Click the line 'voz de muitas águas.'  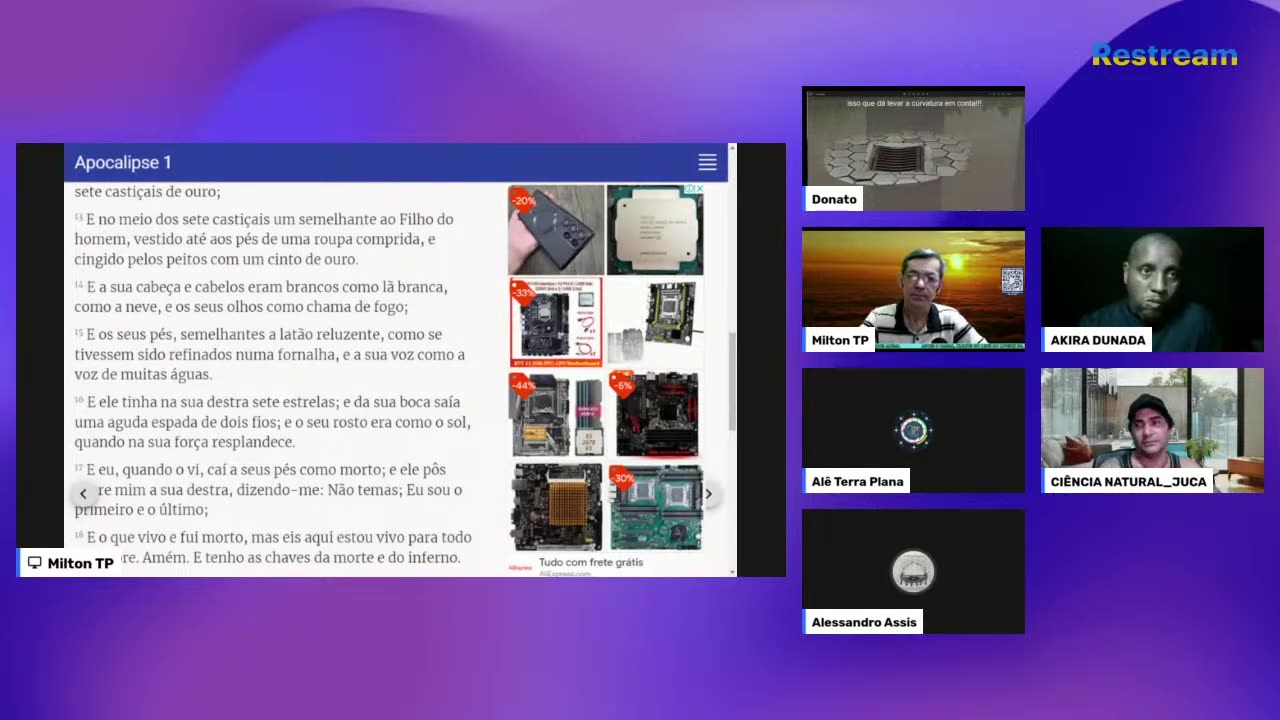[x=143, y=375]
